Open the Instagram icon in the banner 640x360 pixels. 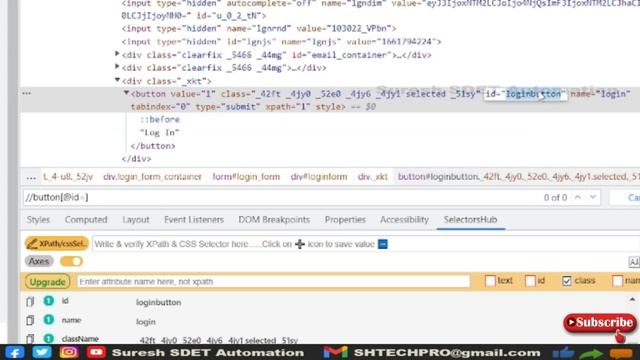tap(69, 352)
